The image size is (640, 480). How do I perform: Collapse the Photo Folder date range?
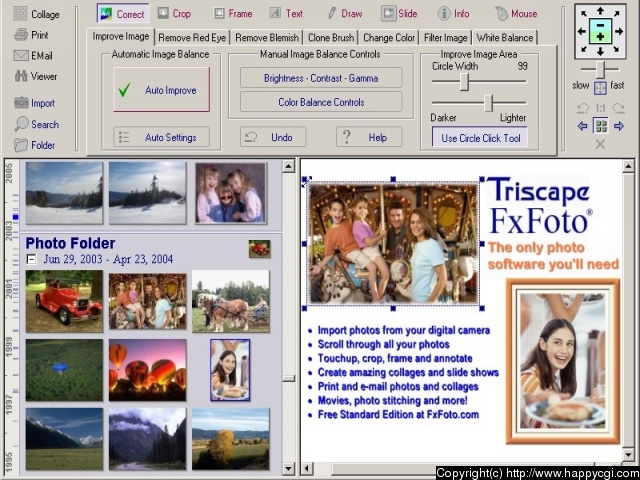(x=31, y=259)
